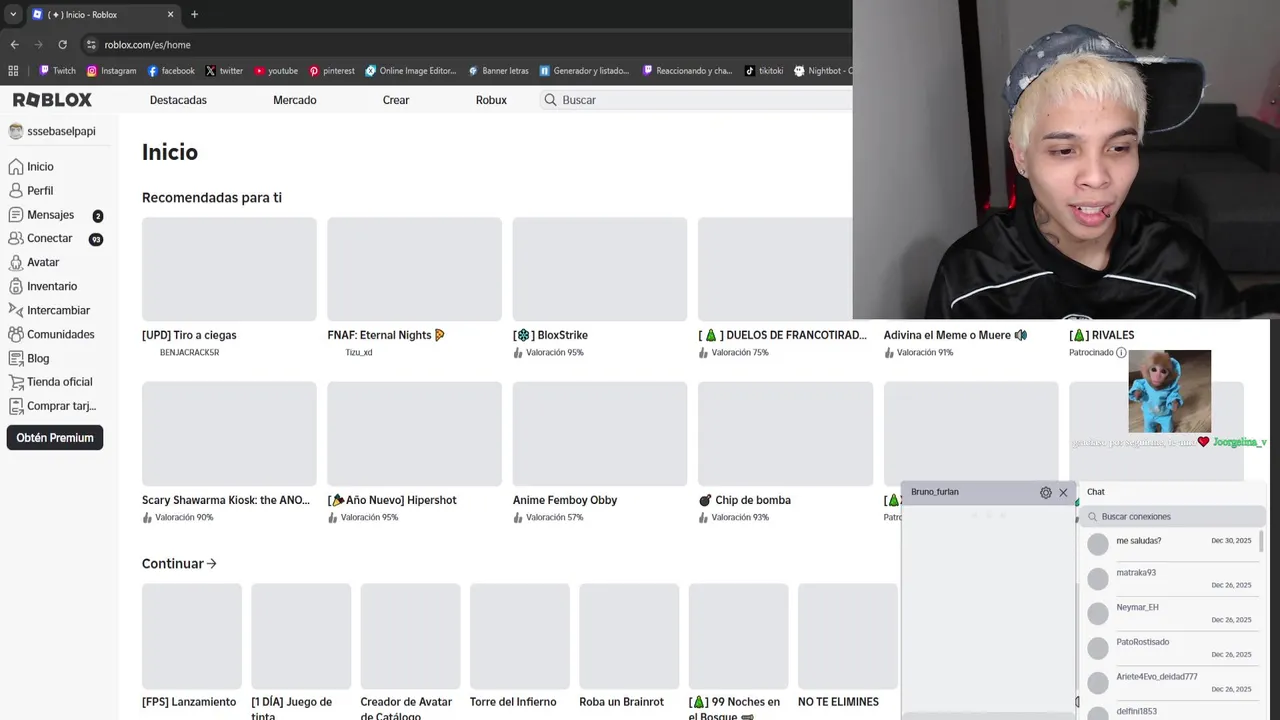Open Chip de bomba game card
1280x720 pixels.
(785, 452)
